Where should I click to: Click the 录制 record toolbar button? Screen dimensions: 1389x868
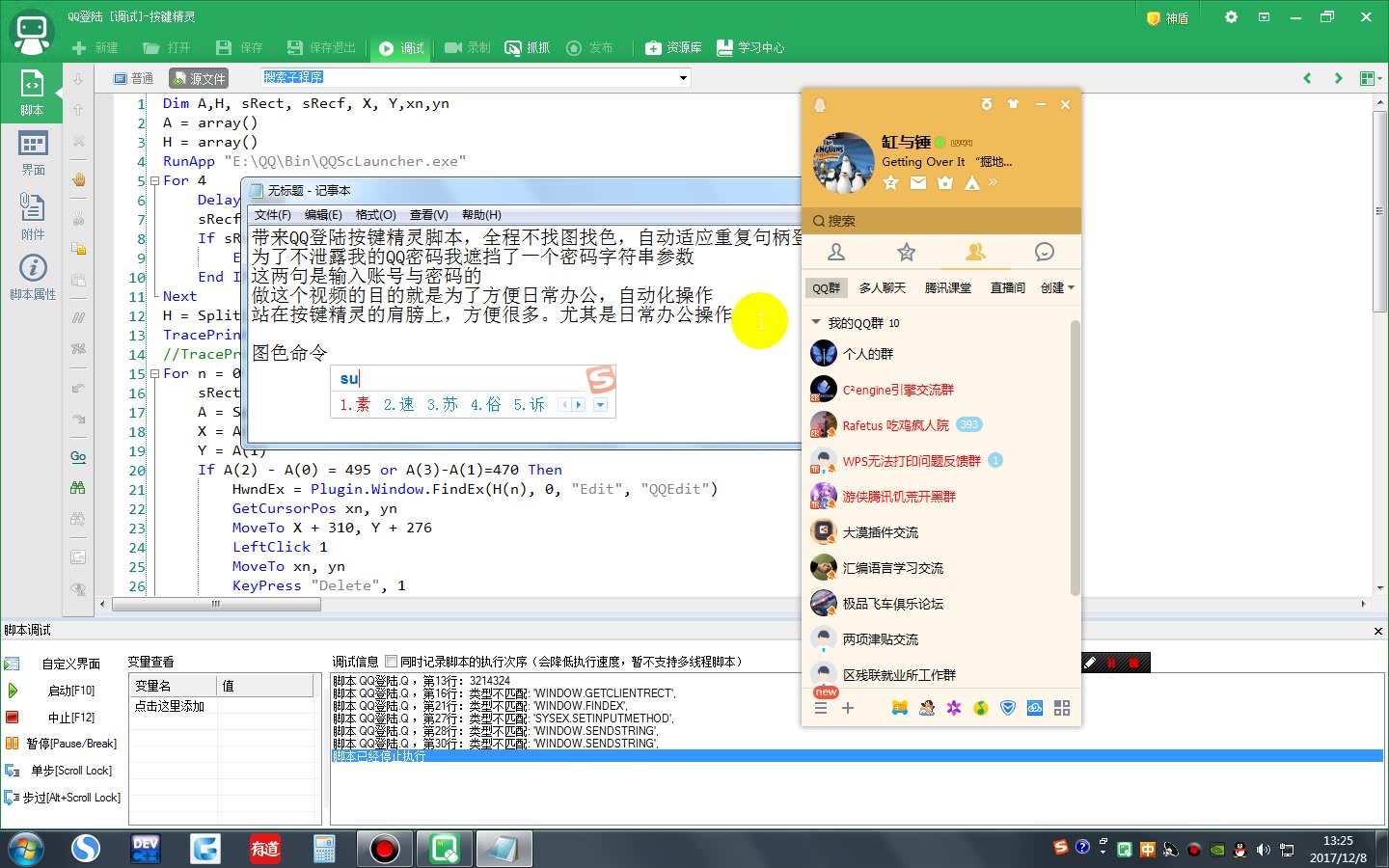[468, 47]
